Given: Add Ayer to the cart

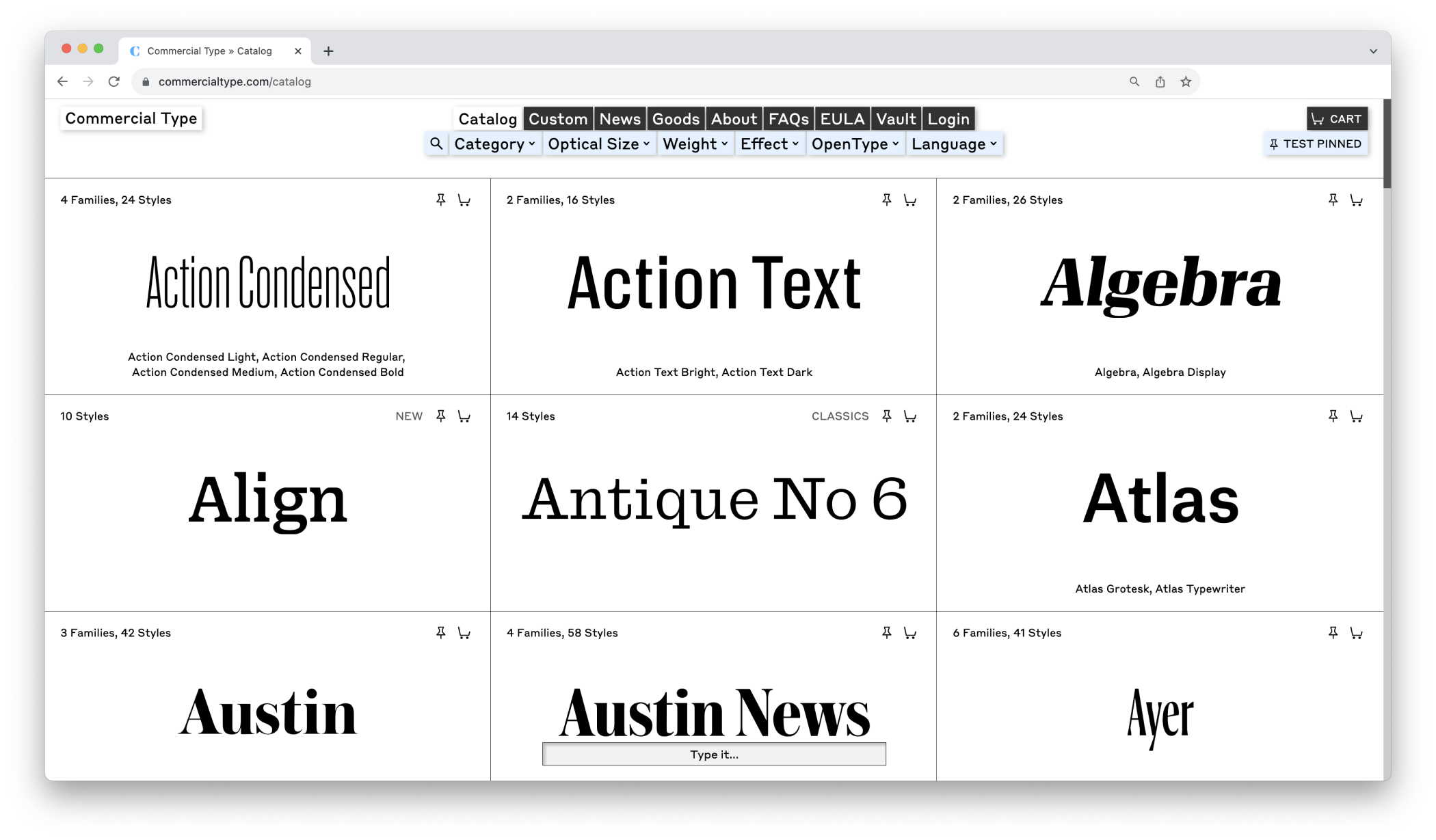Looking at the screenshot, I should point(1357,632).
